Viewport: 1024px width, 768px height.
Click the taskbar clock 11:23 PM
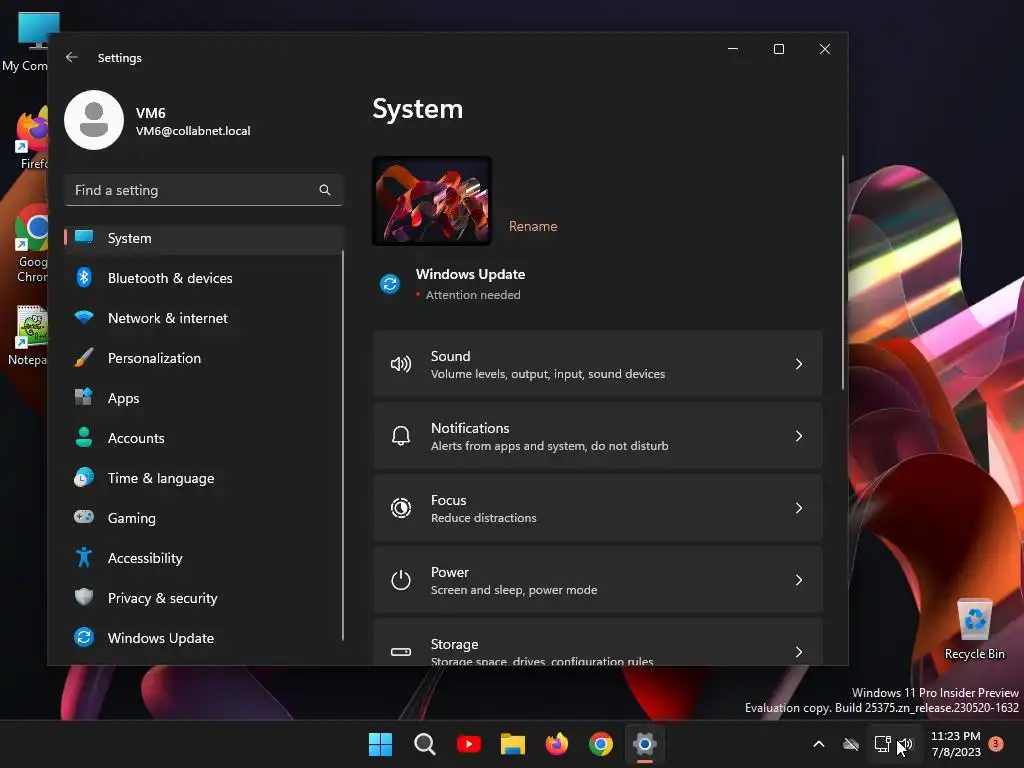[x=955, y=736]
